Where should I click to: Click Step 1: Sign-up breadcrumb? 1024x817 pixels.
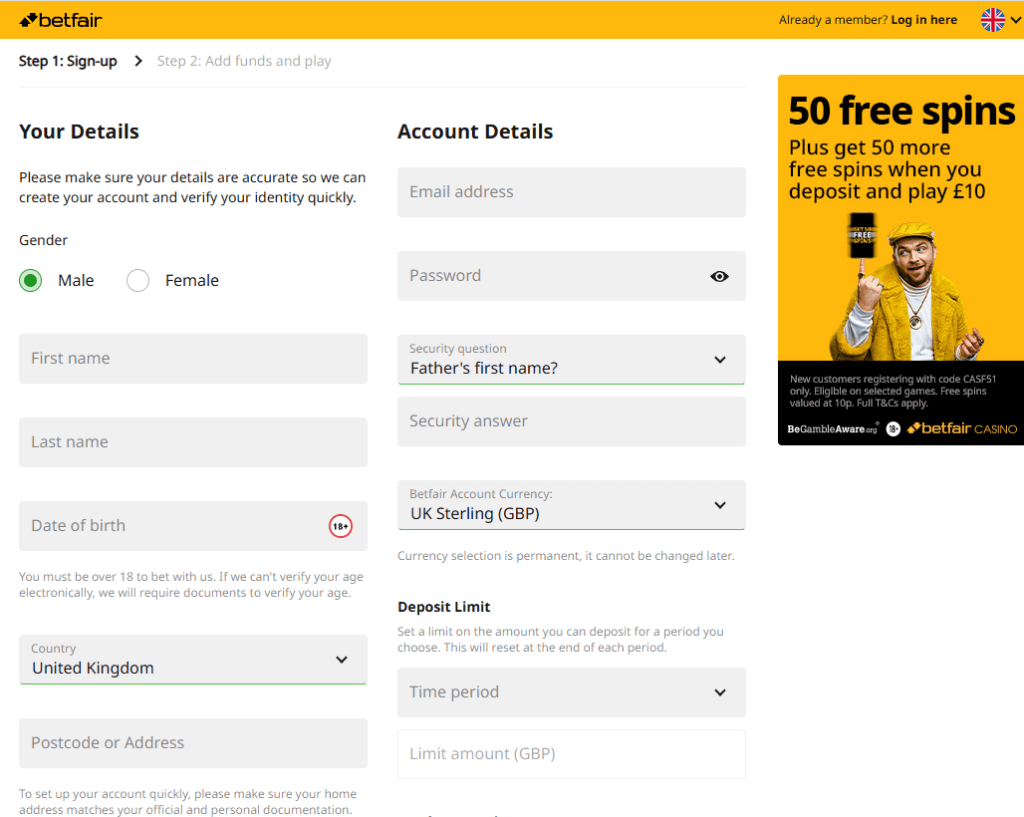[x=68, y=61]
